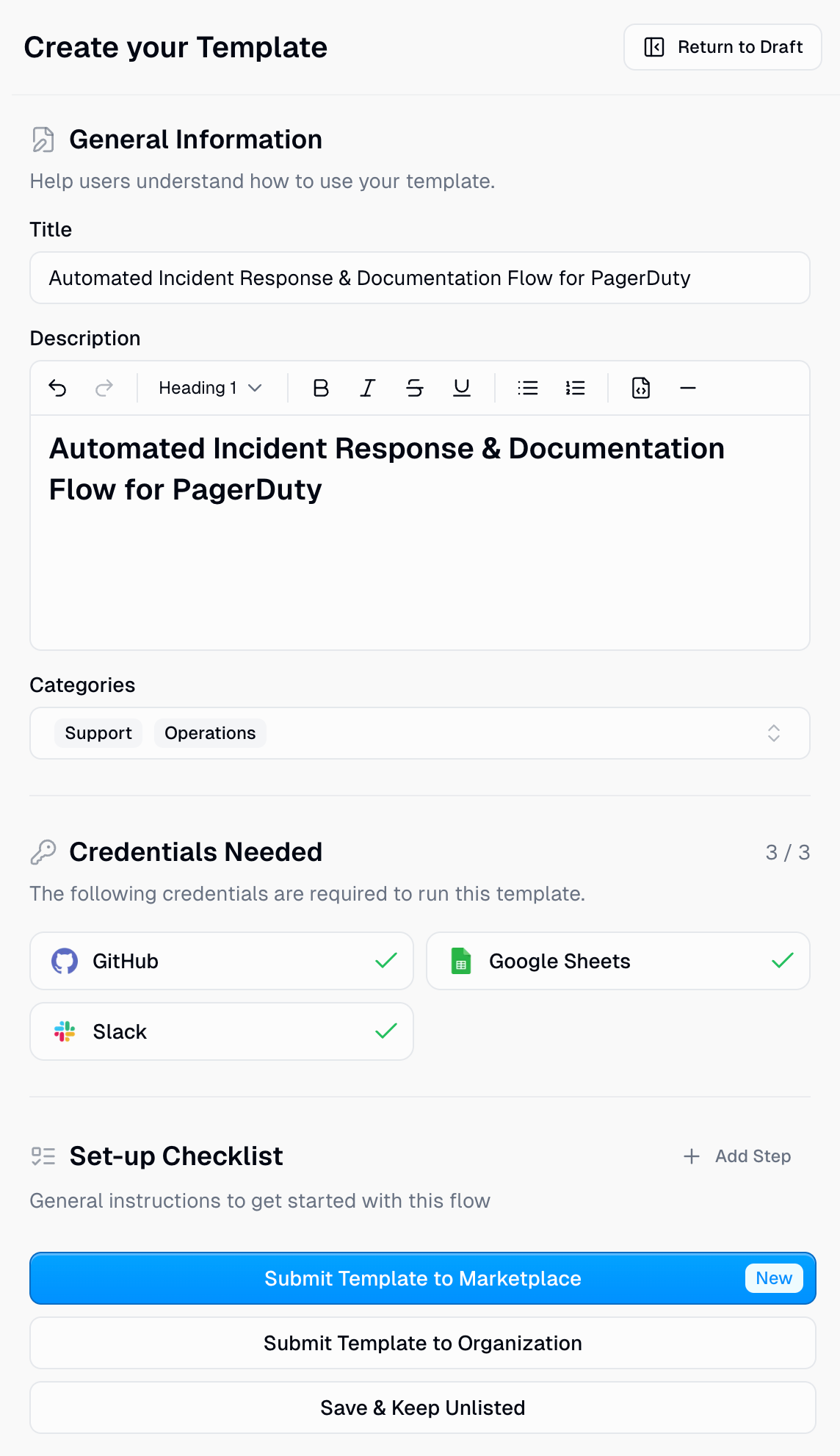840x1456 pixels.
Task: Click the Set-up Checklist icon
Action: click(x=43, y=1156)
